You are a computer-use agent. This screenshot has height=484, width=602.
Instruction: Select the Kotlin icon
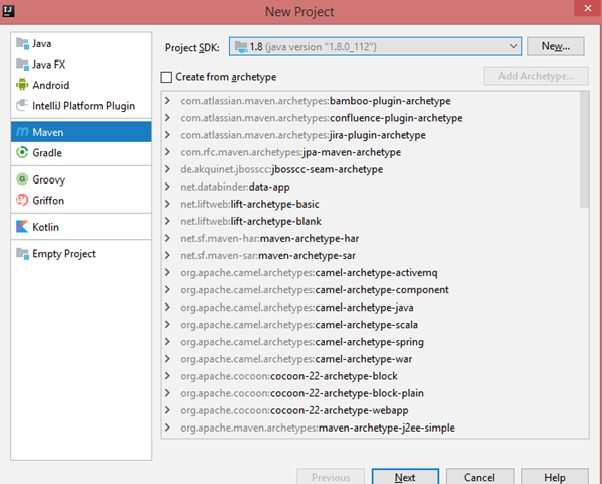pyautogui.click(x=22, y=227)
